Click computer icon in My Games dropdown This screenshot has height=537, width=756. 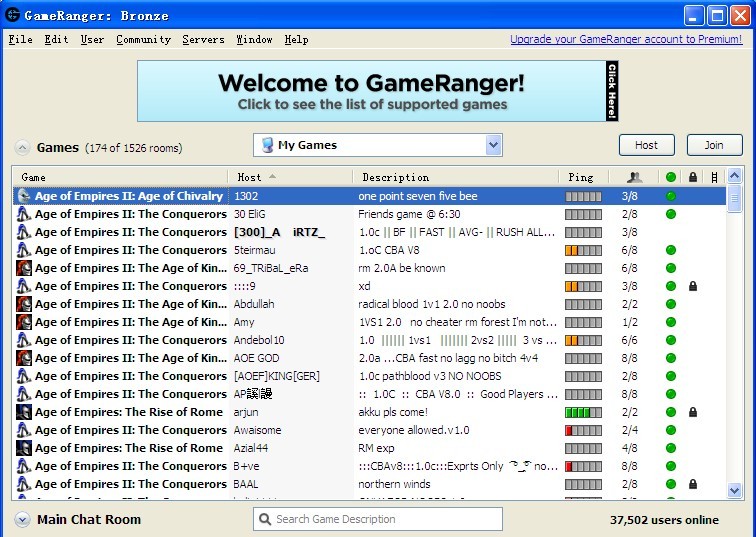(x=267, y=145)
